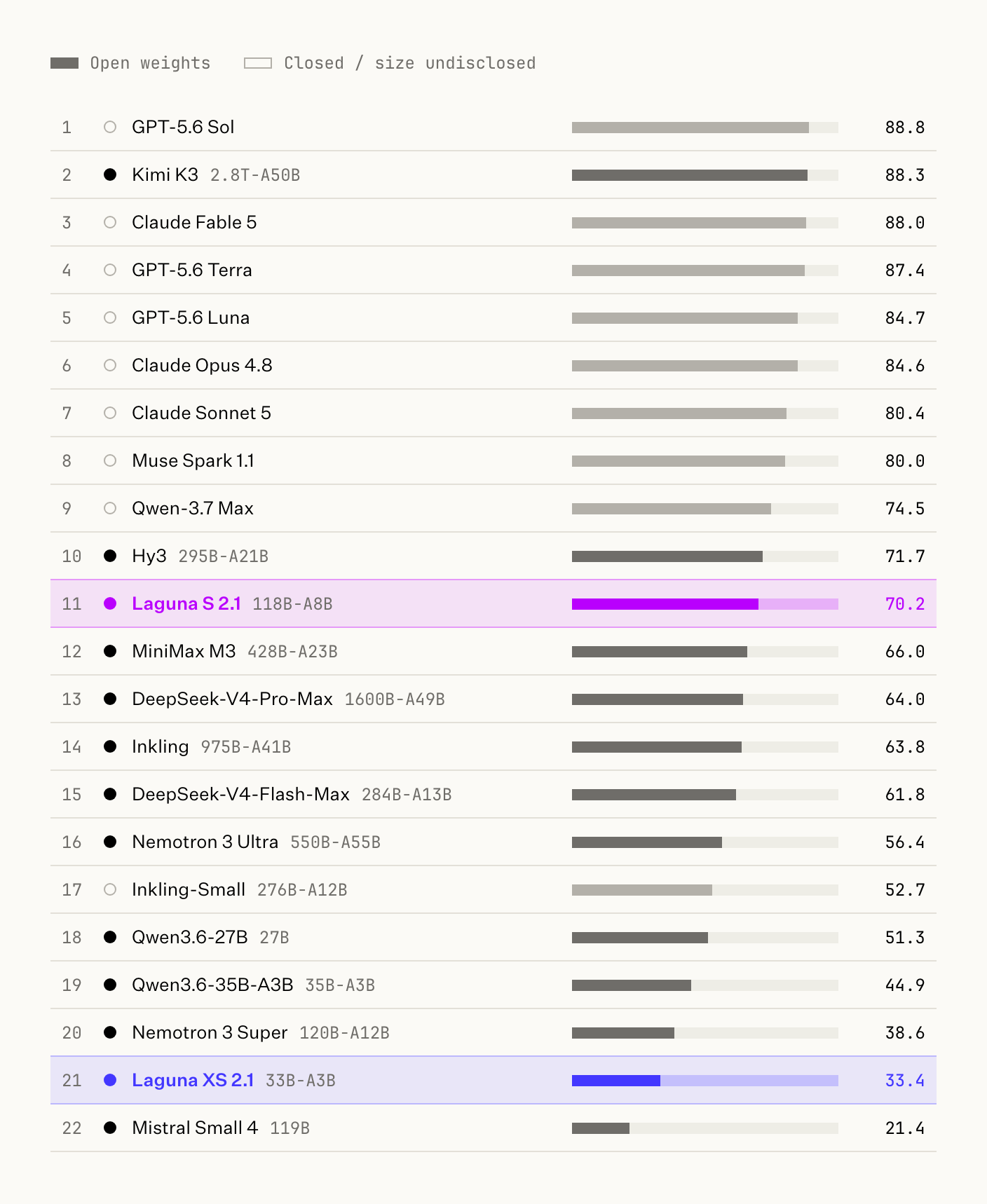Click the hollow circle beside Claude Fable 5

pos(110,222)
